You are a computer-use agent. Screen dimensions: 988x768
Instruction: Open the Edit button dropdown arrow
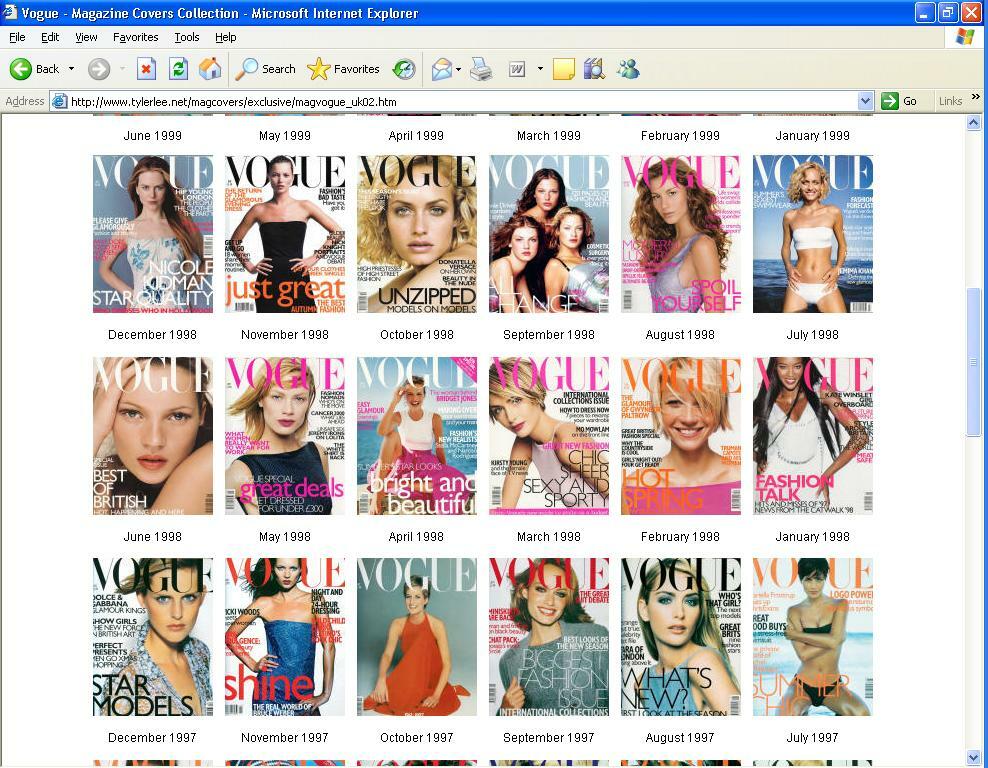[x=540, y=69]
